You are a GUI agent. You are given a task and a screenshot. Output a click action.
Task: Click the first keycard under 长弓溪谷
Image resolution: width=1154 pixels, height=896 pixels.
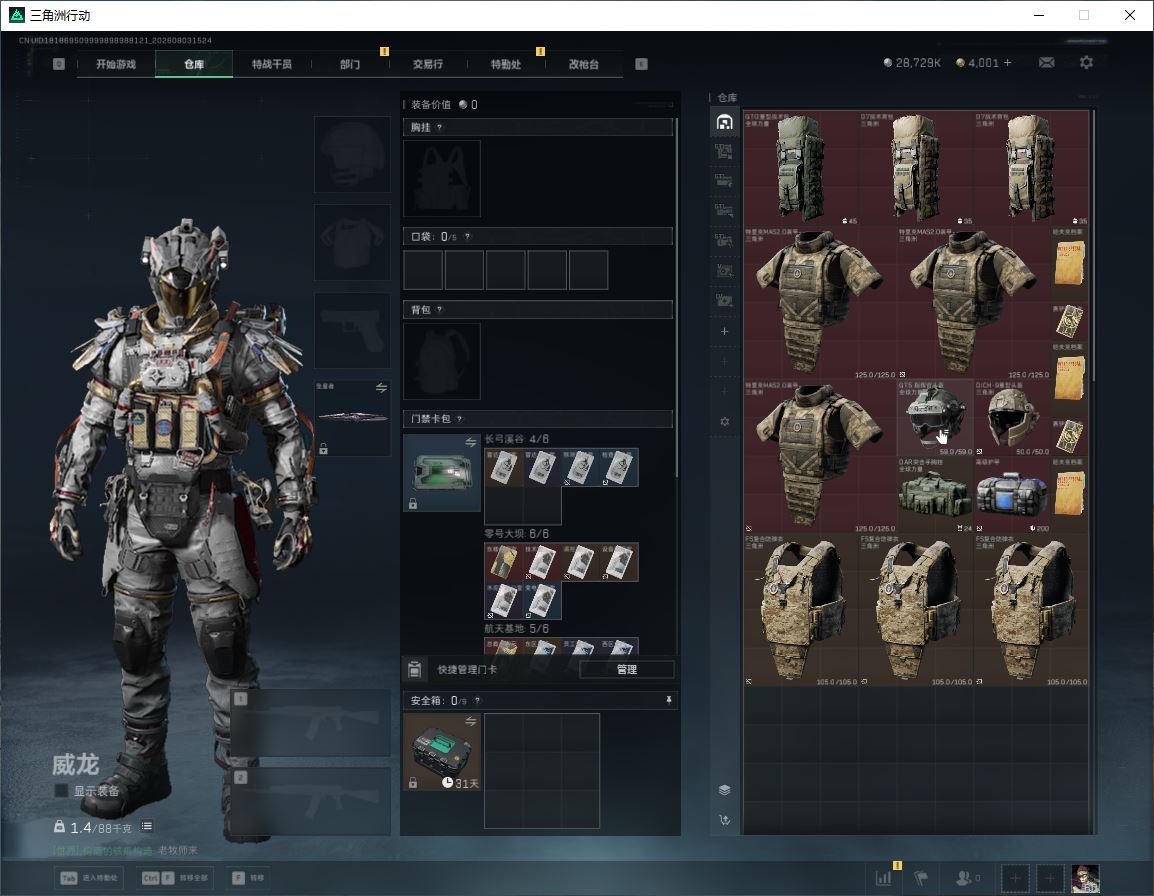click(503, 468)
